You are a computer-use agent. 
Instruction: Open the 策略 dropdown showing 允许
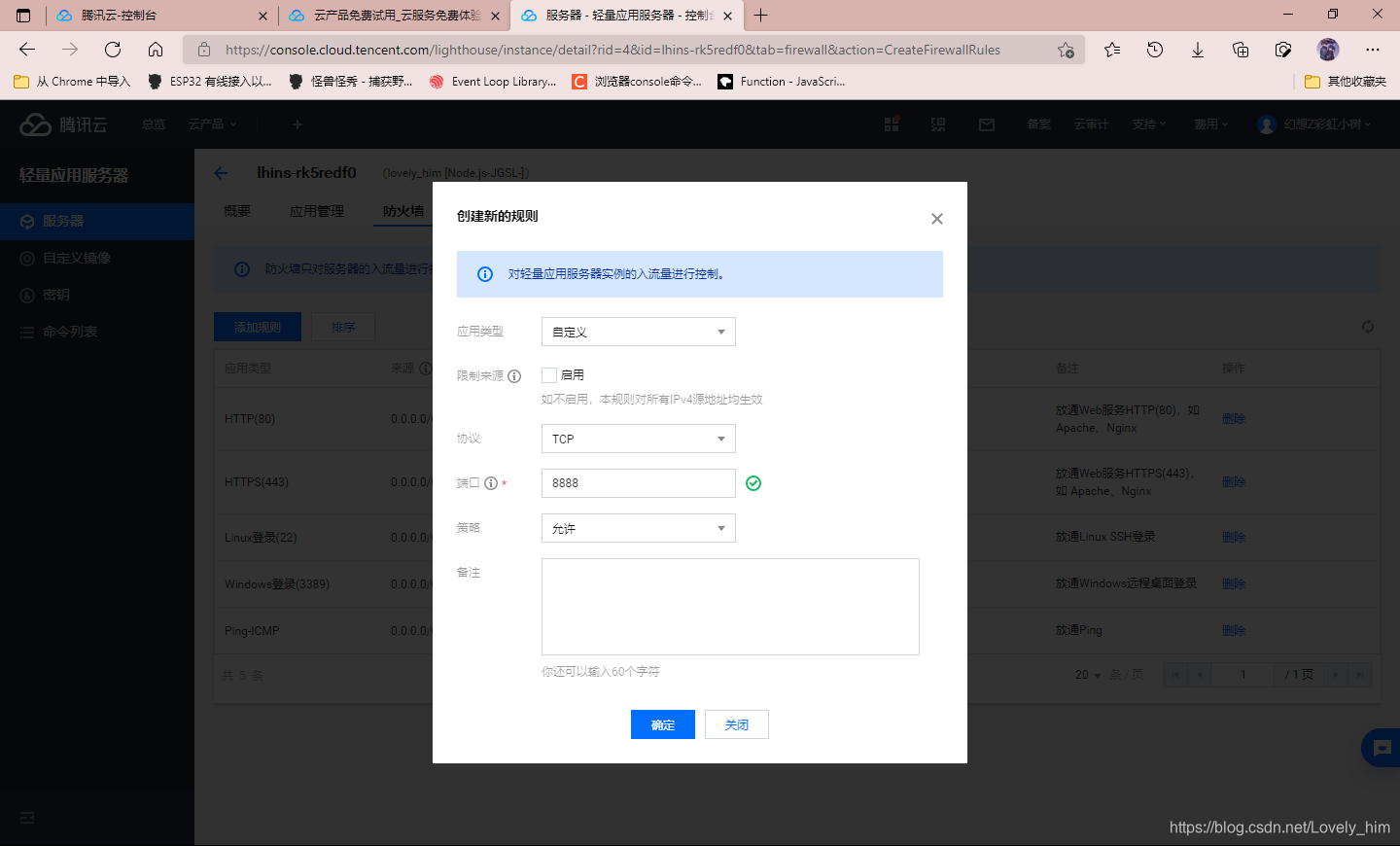click(638, 528)
